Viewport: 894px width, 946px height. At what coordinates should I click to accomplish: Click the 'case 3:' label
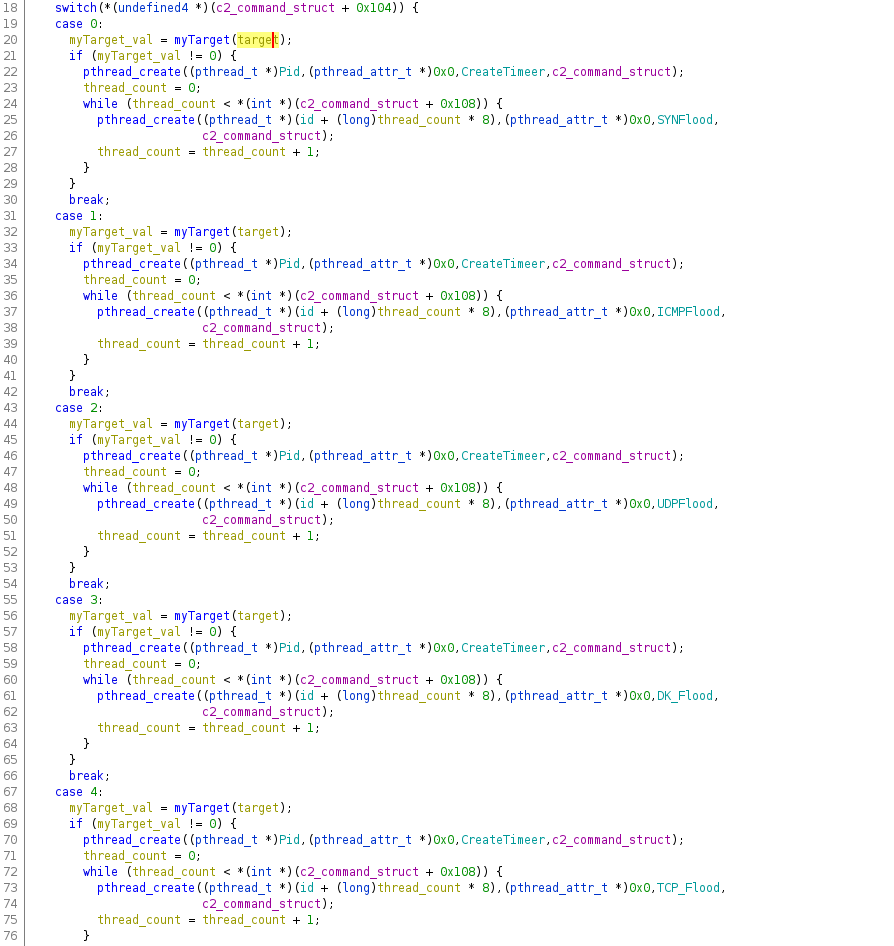click(x=79, y=600)
